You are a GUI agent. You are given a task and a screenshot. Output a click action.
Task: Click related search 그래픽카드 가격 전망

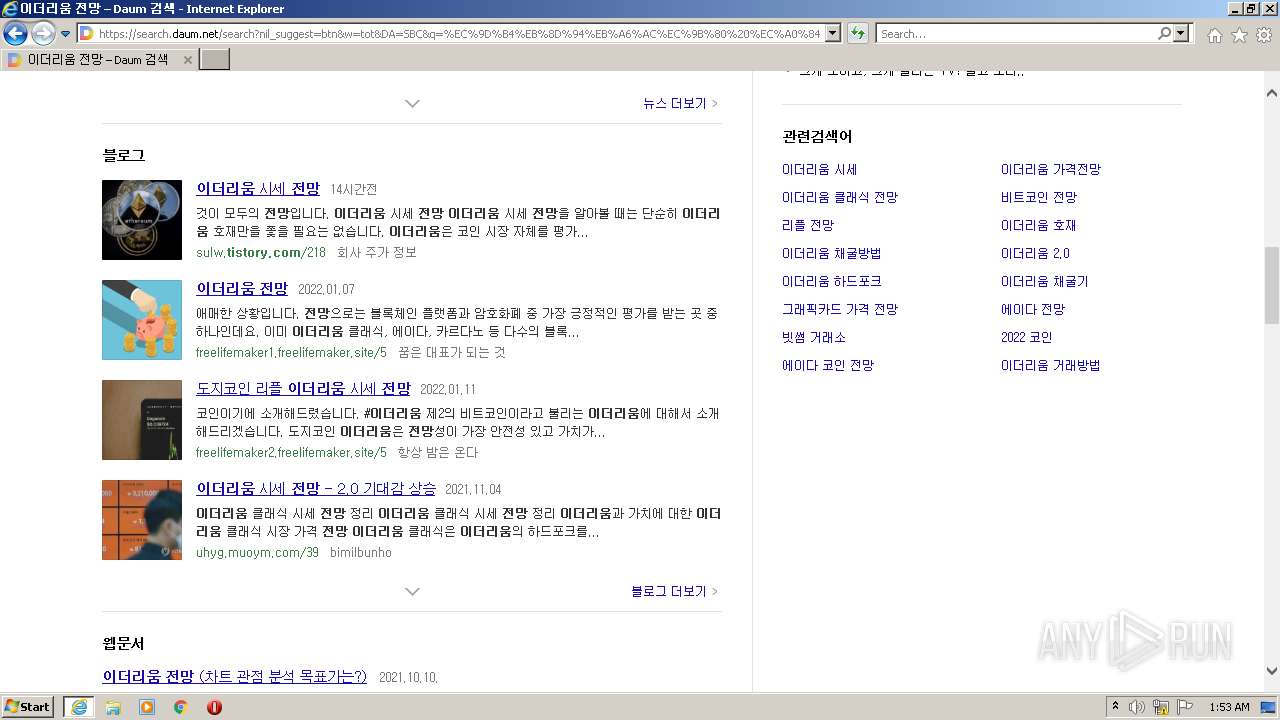[x=840, y=310]
